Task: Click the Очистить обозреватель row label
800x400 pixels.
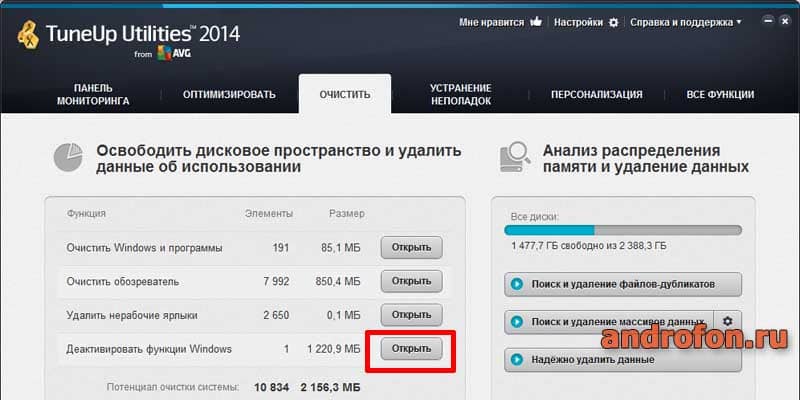Action: pos(122,282)
